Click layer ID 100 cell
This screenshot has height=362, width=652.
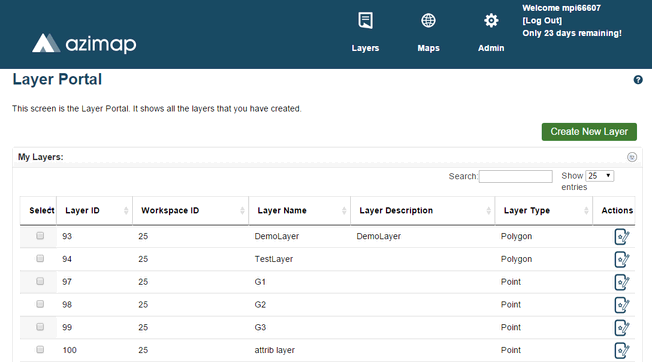69,350
